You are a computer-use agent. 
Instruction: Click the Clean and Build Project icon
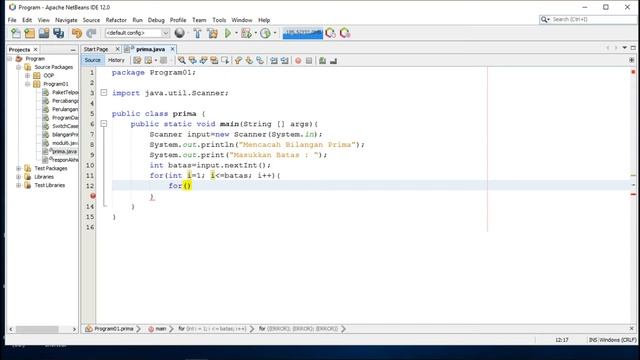click(212, 33)
